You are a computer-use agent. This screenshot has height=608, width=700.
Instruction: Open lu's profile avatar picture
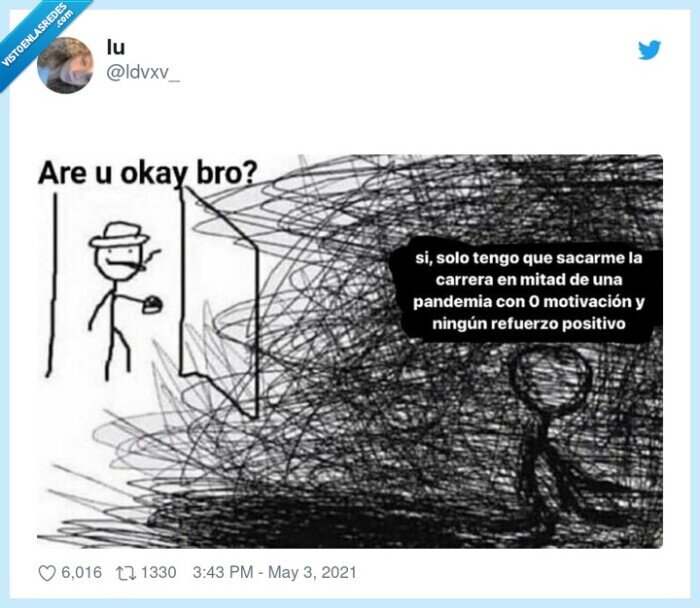[x=65, y=65]
